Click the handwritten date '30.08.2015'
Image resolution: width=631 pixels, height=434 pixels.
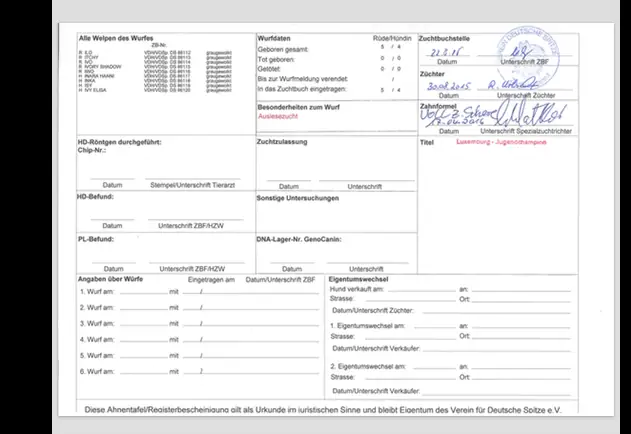(449, 86)
